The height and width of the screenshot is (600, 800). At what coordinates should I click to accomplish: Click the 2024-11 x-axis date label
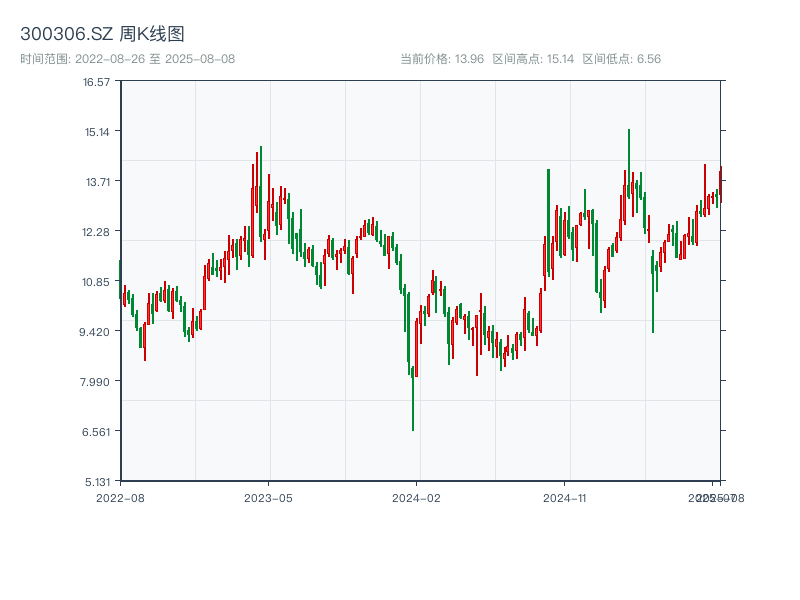tap(564, 497)
